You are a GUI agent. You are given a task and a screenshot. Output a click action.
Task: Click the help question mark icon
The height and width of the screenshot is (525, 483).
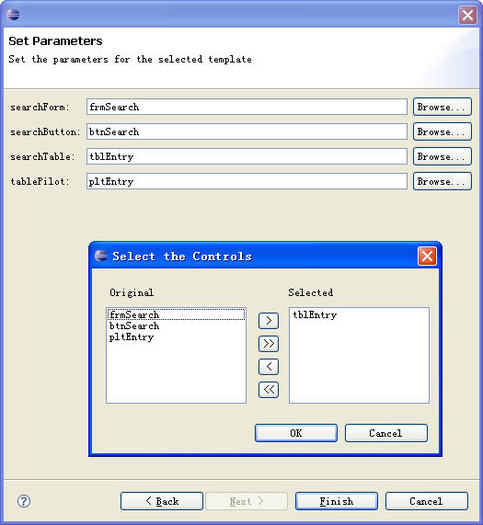click(x=24, y=501)
